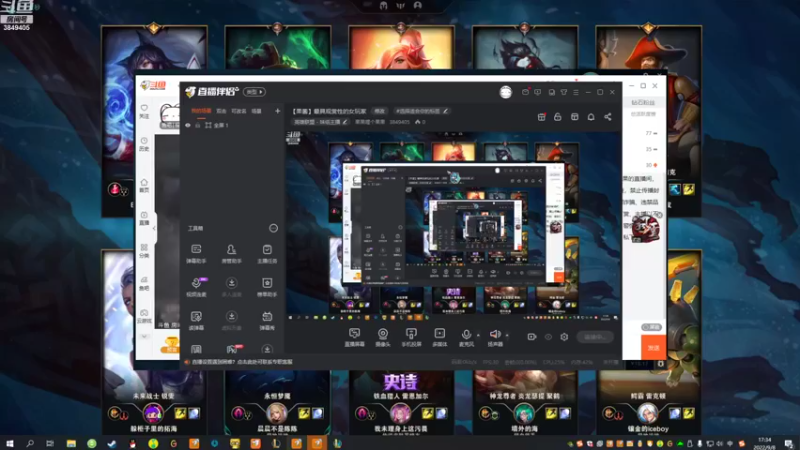Click the 钻石粉丝 tab in chat panel
Image resolution: width=800 pixels, height=450 pixels.
[643, 103]
